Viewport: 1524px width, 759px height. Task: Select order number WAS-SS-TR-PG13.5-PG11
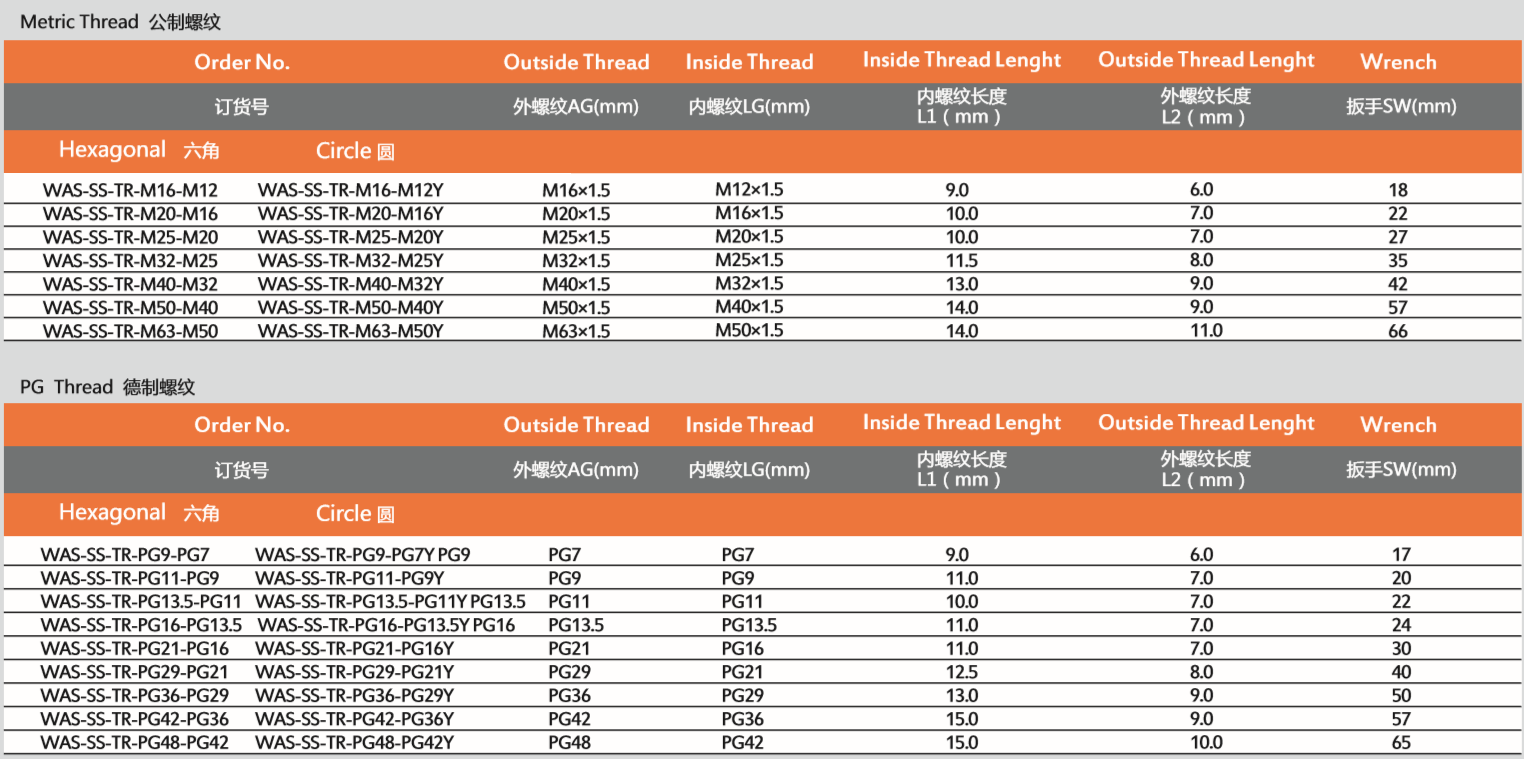[141, 601]
